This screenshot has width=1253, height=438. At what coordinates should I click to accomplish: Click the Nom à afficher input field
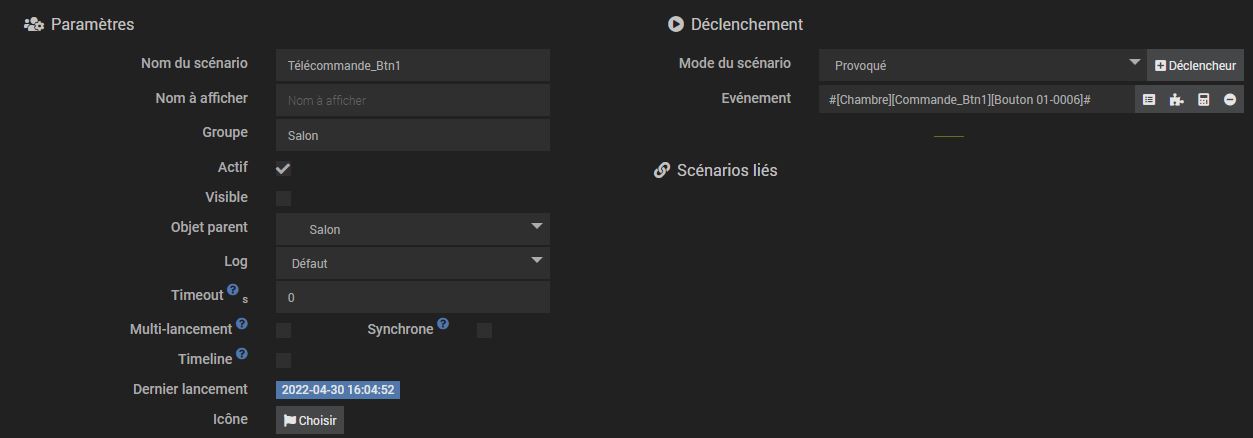[x=413, y=100]
